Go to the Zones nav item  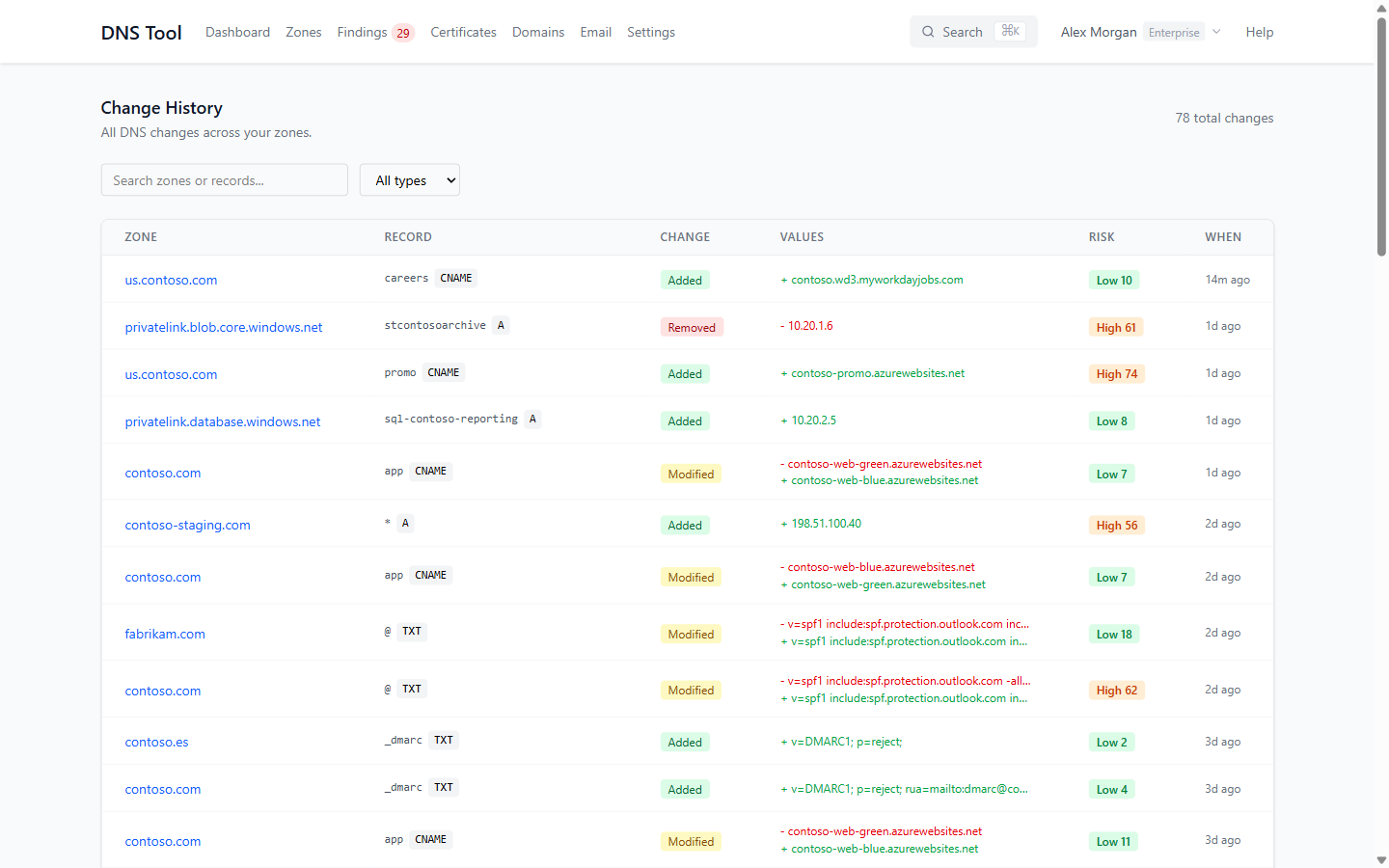[304, 32]
